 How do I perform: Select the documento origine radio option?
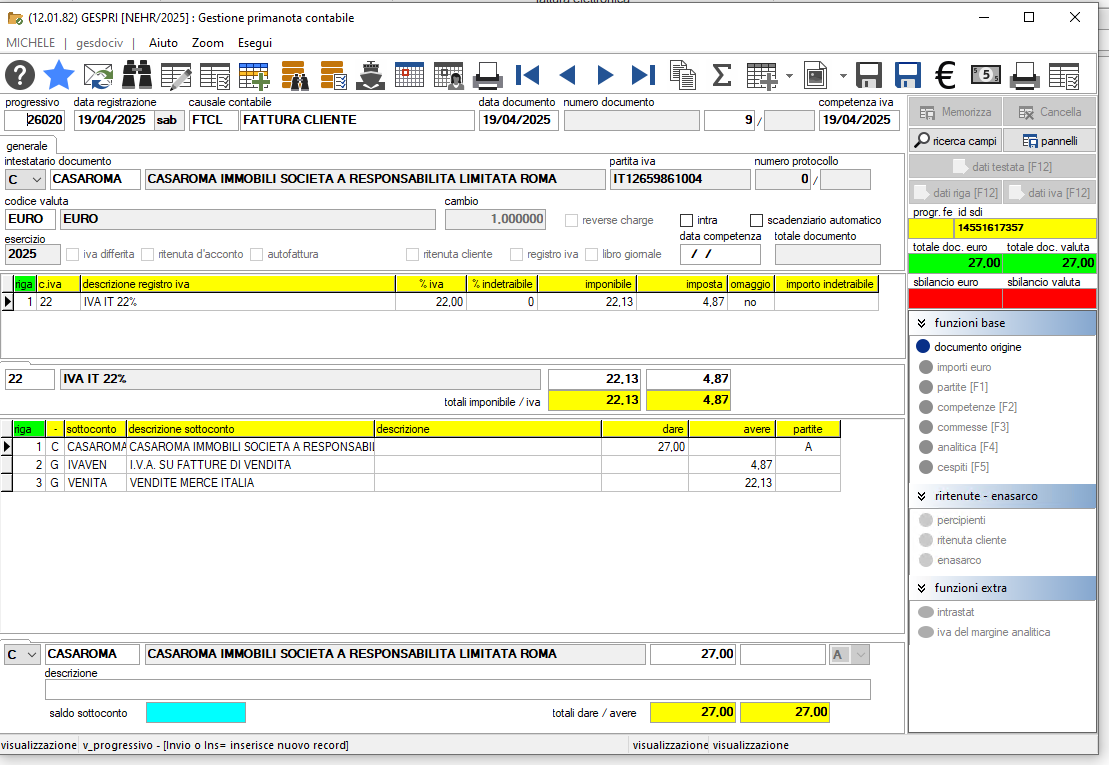click(923, 346)
